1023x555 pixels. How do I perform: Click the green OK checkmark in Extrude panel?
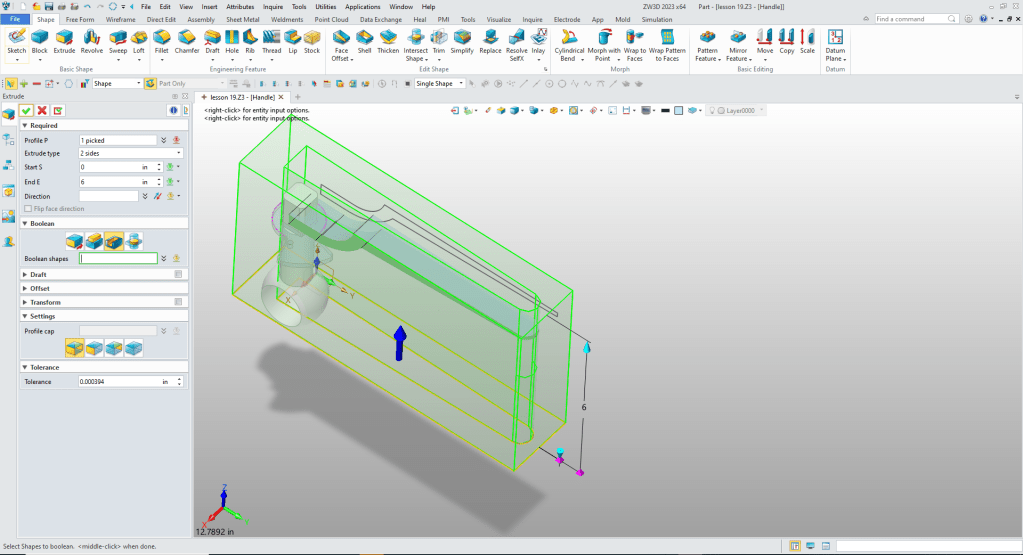click(x=27, y=110)
